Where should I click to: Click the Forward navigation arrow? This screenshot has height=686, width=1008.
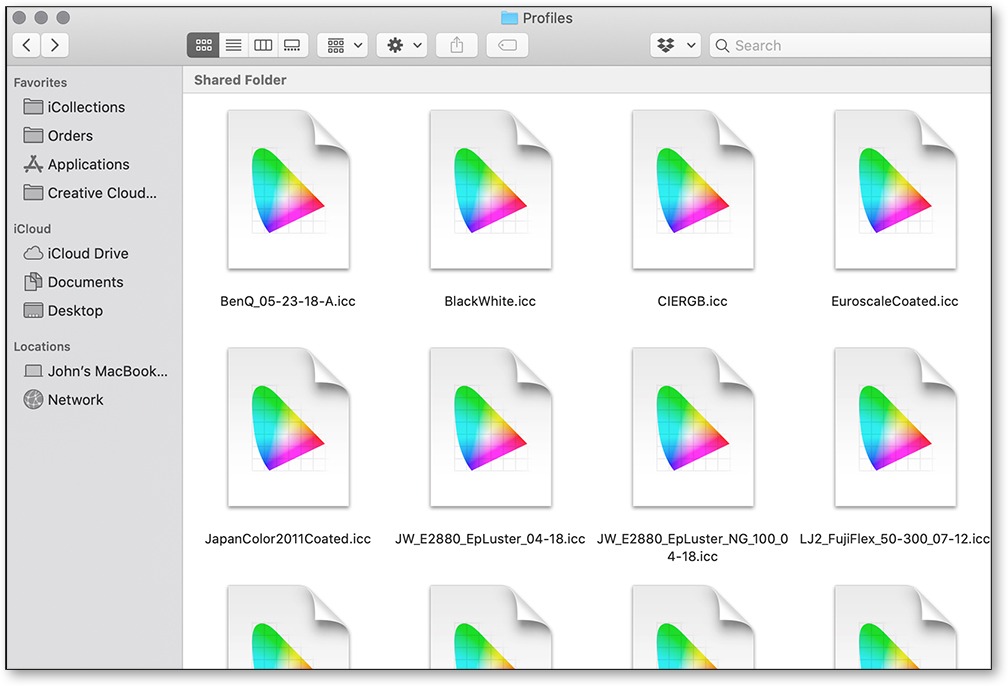[55, 45]
